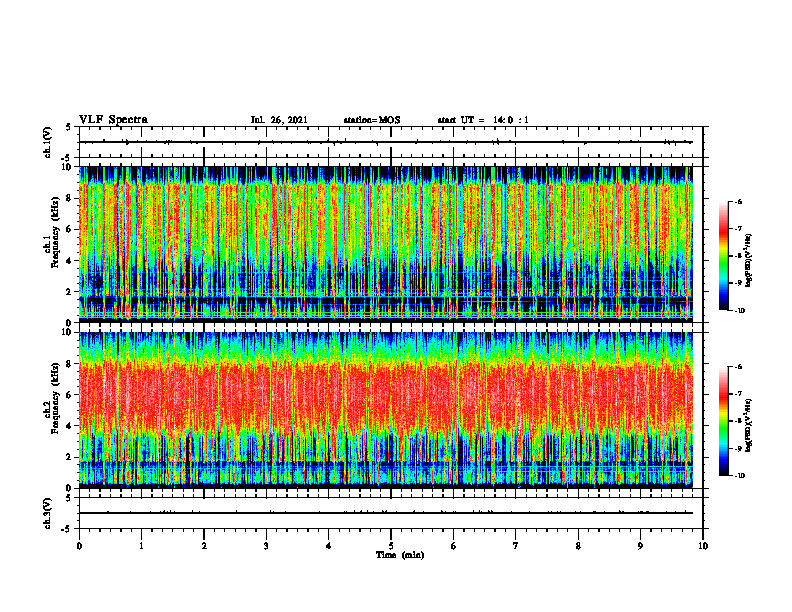Click the "-6" label on ch.1 color bar
This screenshot has height=612, width=792.
[x=738, y=201]
